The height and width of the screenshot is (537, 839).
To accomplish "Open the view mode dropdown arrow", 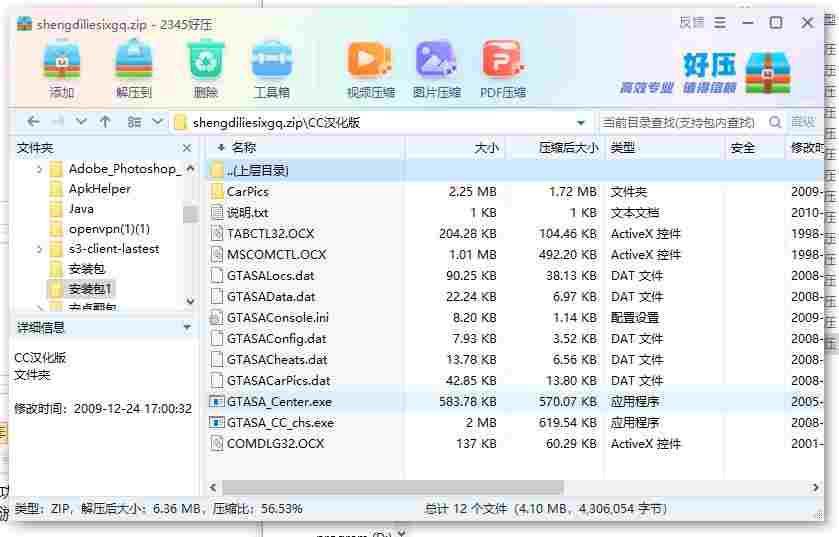I will pyautogui.click(x=157, y=122).
